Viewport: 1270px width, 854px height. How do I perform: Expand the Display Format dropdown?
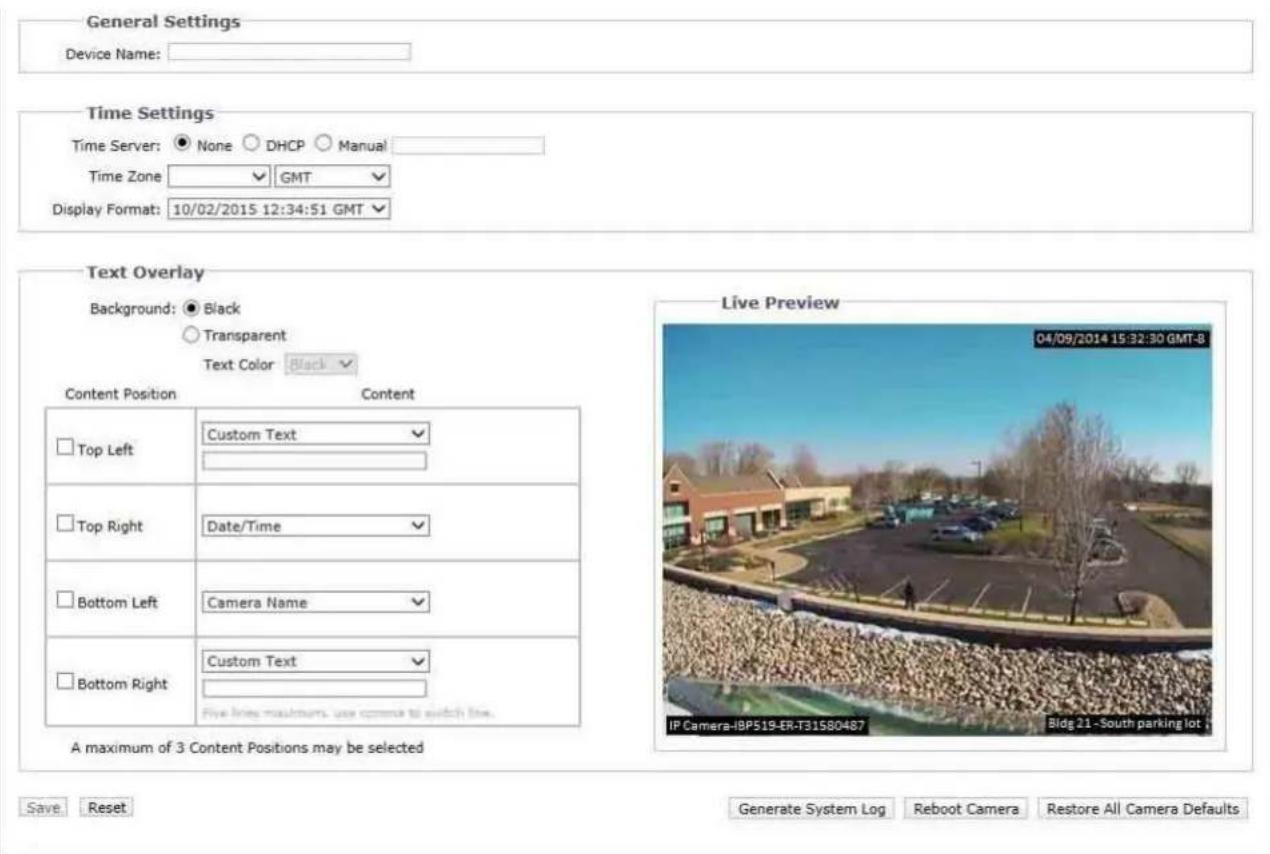click(278, 209)
